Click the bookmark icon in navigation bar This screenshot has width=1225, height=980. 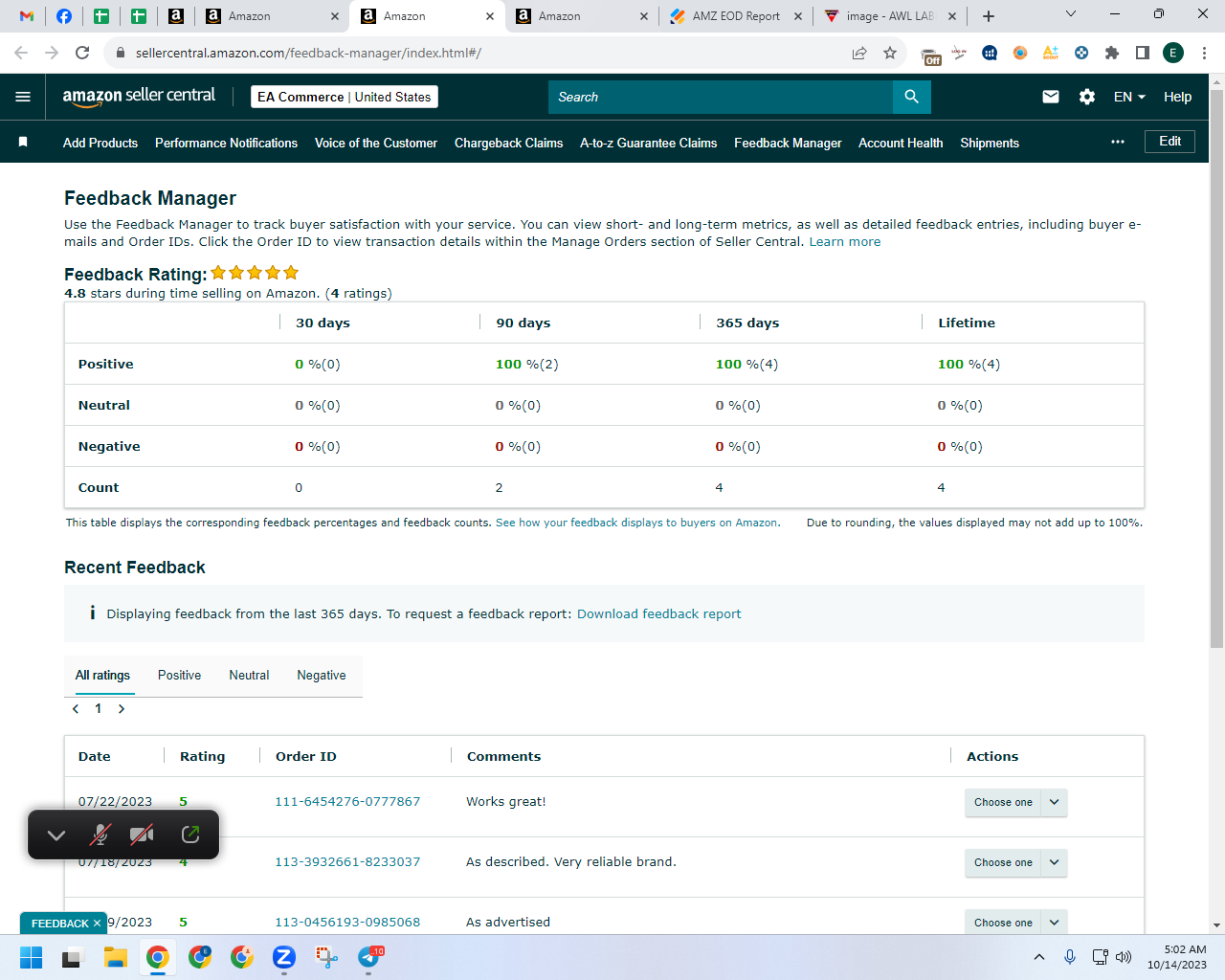23,142
